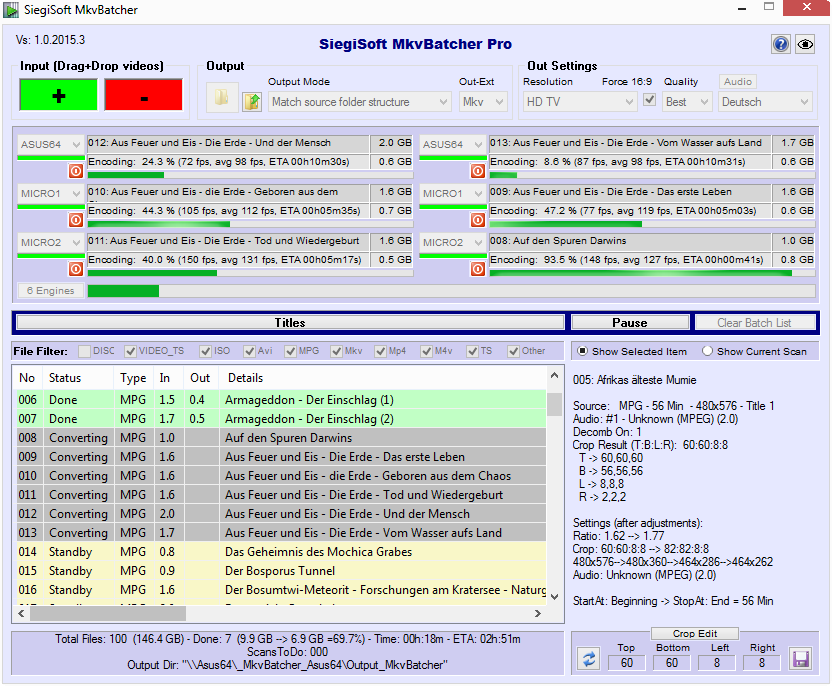832x686 pixels.
Task: Click the Left crop value field
Action: click(717, 663)
